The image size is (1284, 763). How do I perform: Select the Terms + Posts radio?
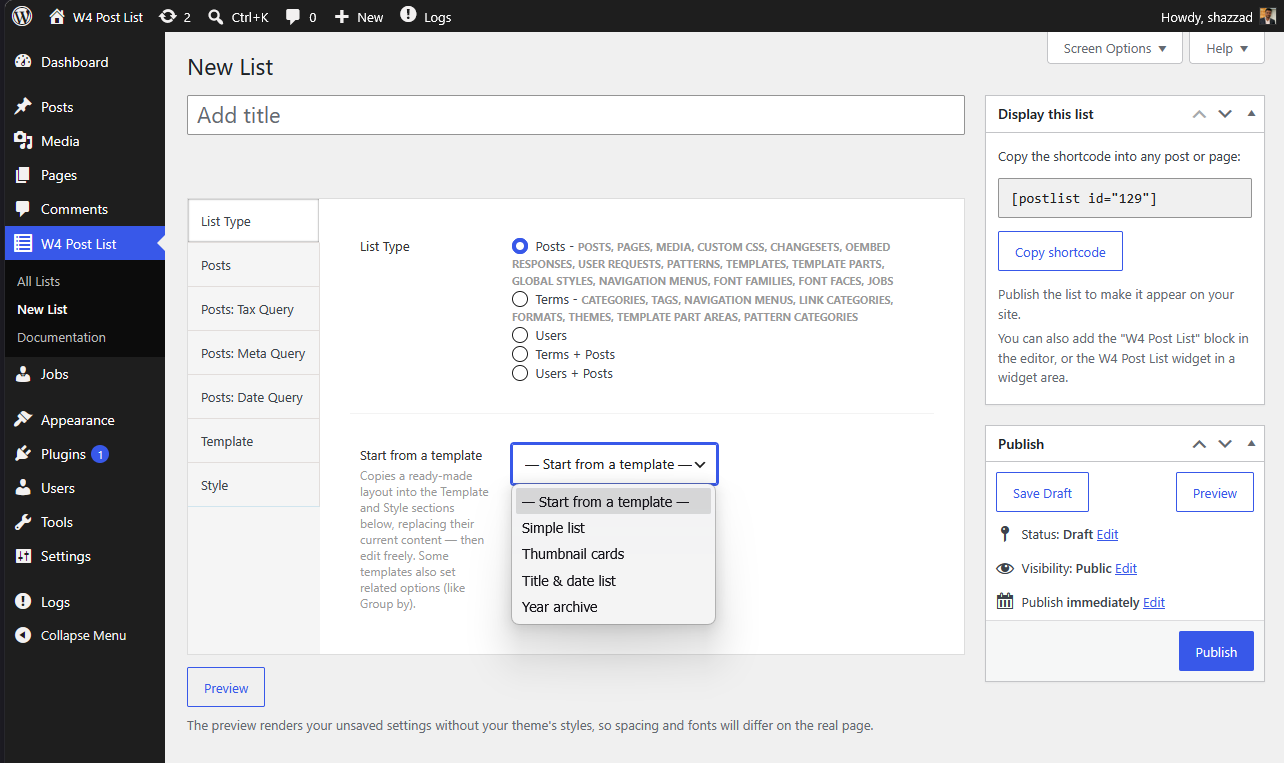520,354
